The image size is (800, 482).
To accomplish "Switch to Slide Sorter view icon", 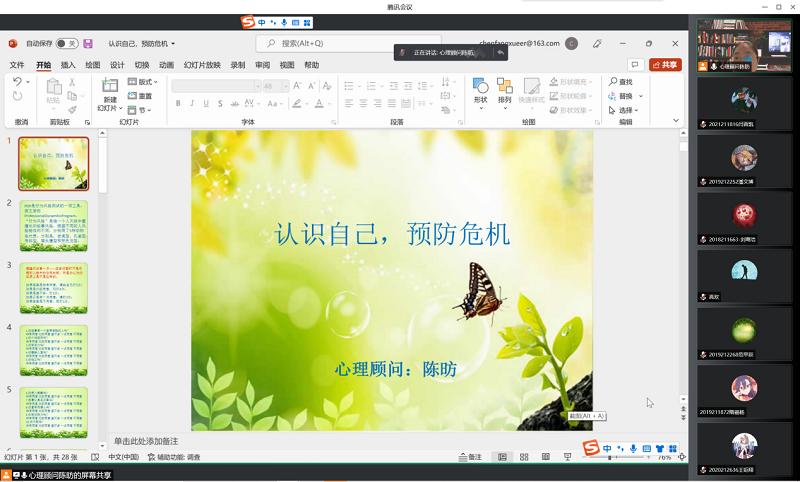I will [524, 457].
